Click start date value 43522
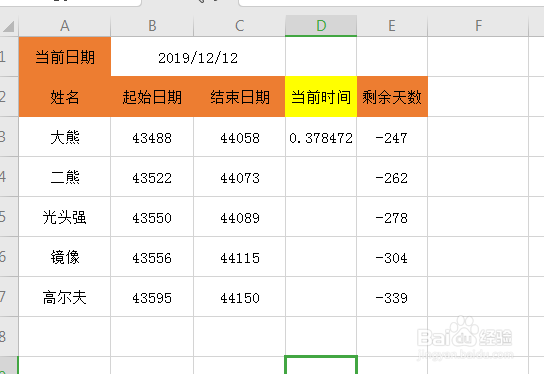Screen dimensions: 544x374 (x=152, y=177)
